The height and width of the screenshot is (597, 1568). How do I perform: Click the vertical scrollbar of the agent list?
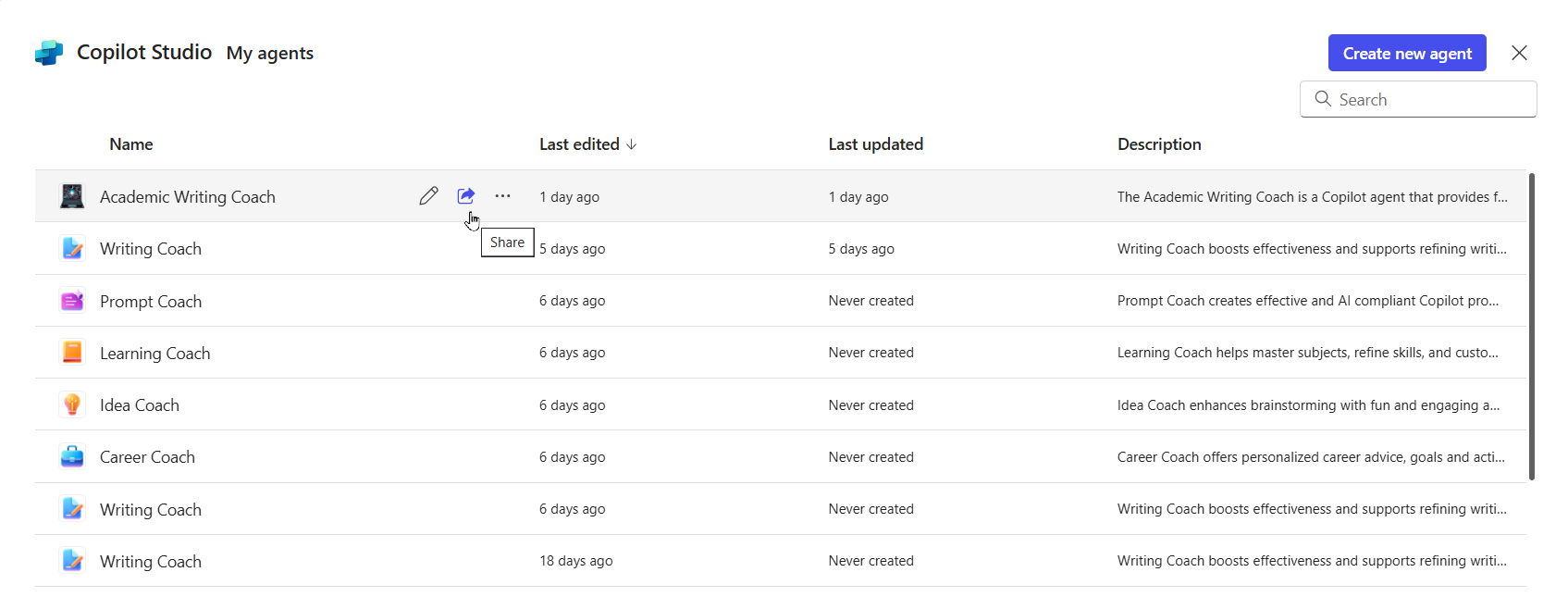pos(1531,326)
